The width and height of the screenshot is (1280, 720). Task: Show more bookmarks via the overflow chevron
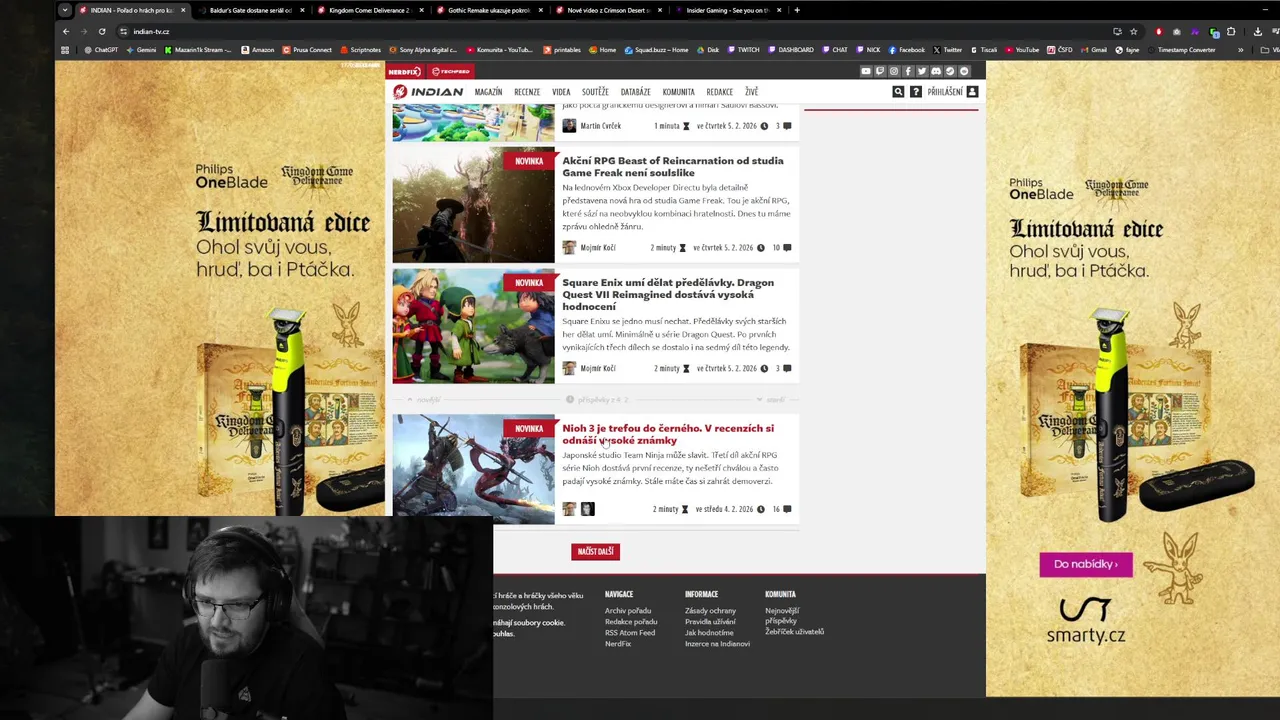(1241, 50)
